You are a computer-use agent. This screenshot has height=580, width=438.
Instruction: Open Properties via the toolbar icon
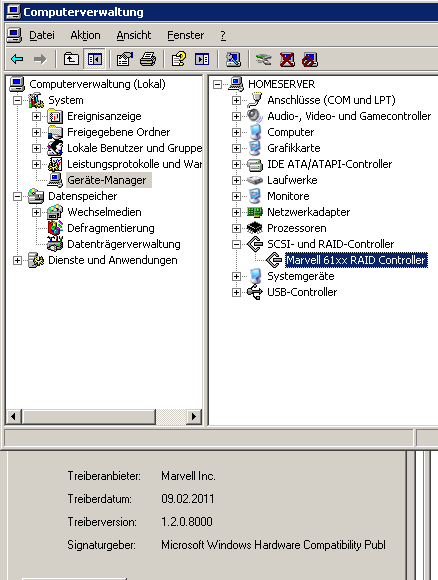pos(125,59)
